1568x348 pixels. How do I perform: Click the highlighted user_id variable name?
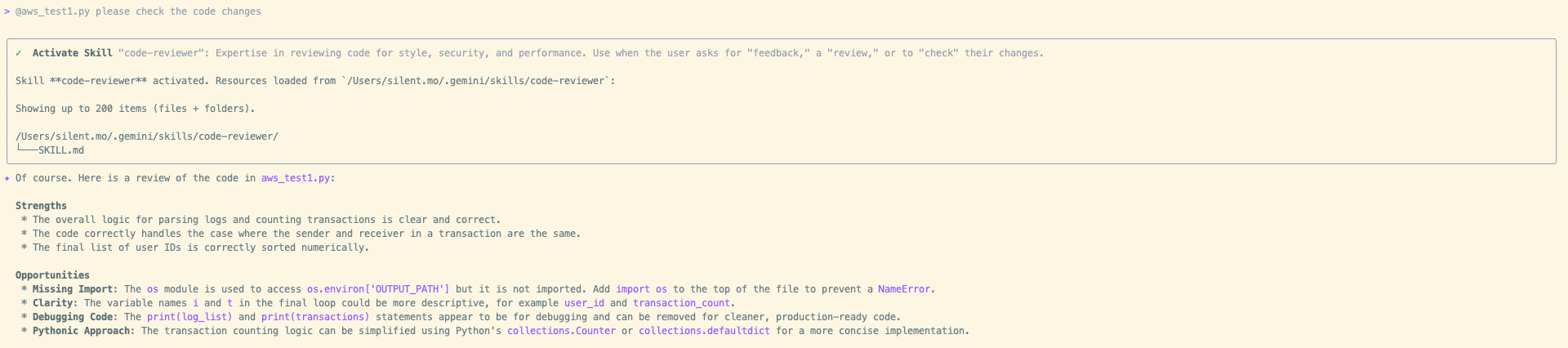(585, 303)
